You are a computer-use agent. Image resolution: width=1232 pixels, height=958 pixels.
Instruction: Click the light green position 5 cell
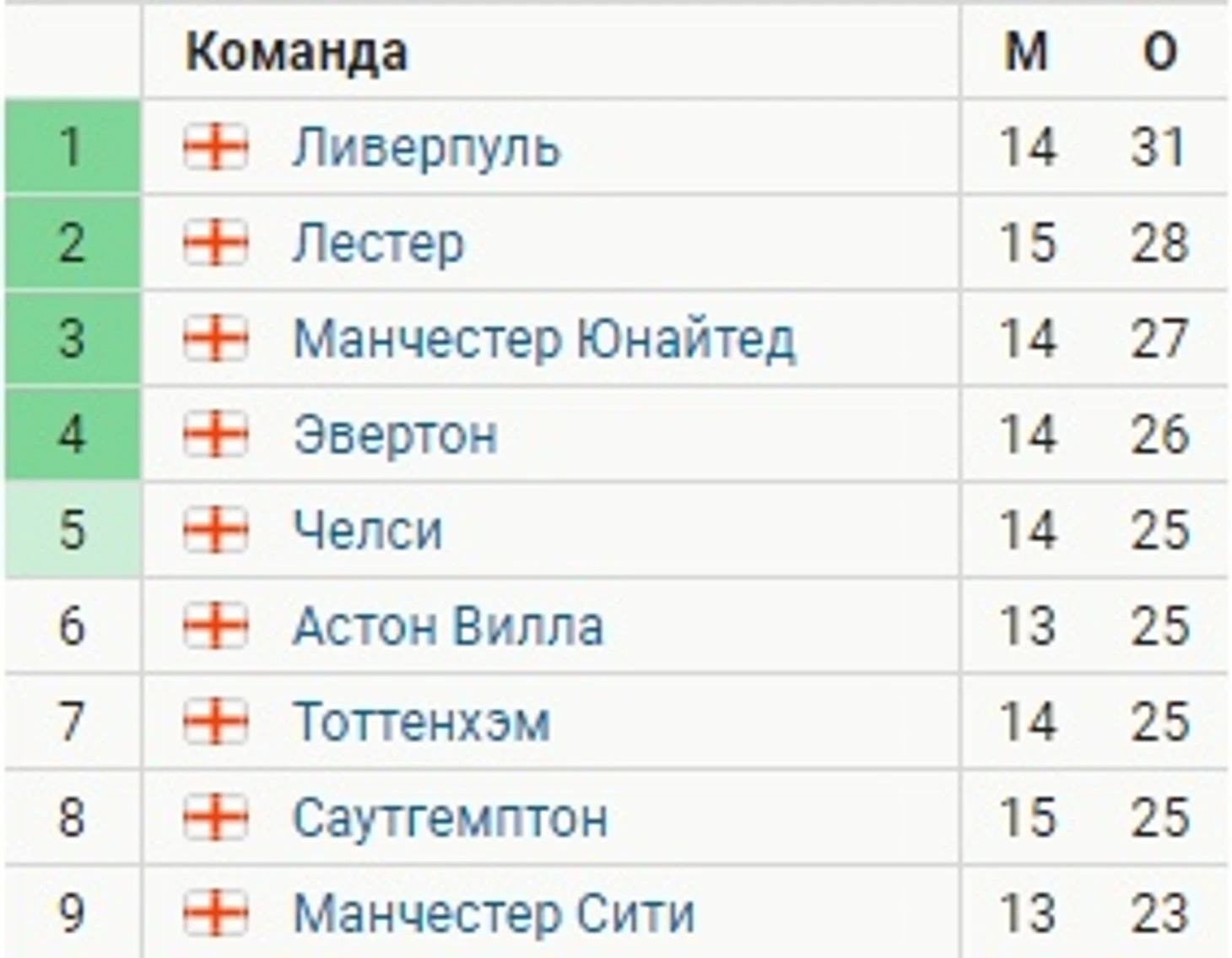pos(73,530)
